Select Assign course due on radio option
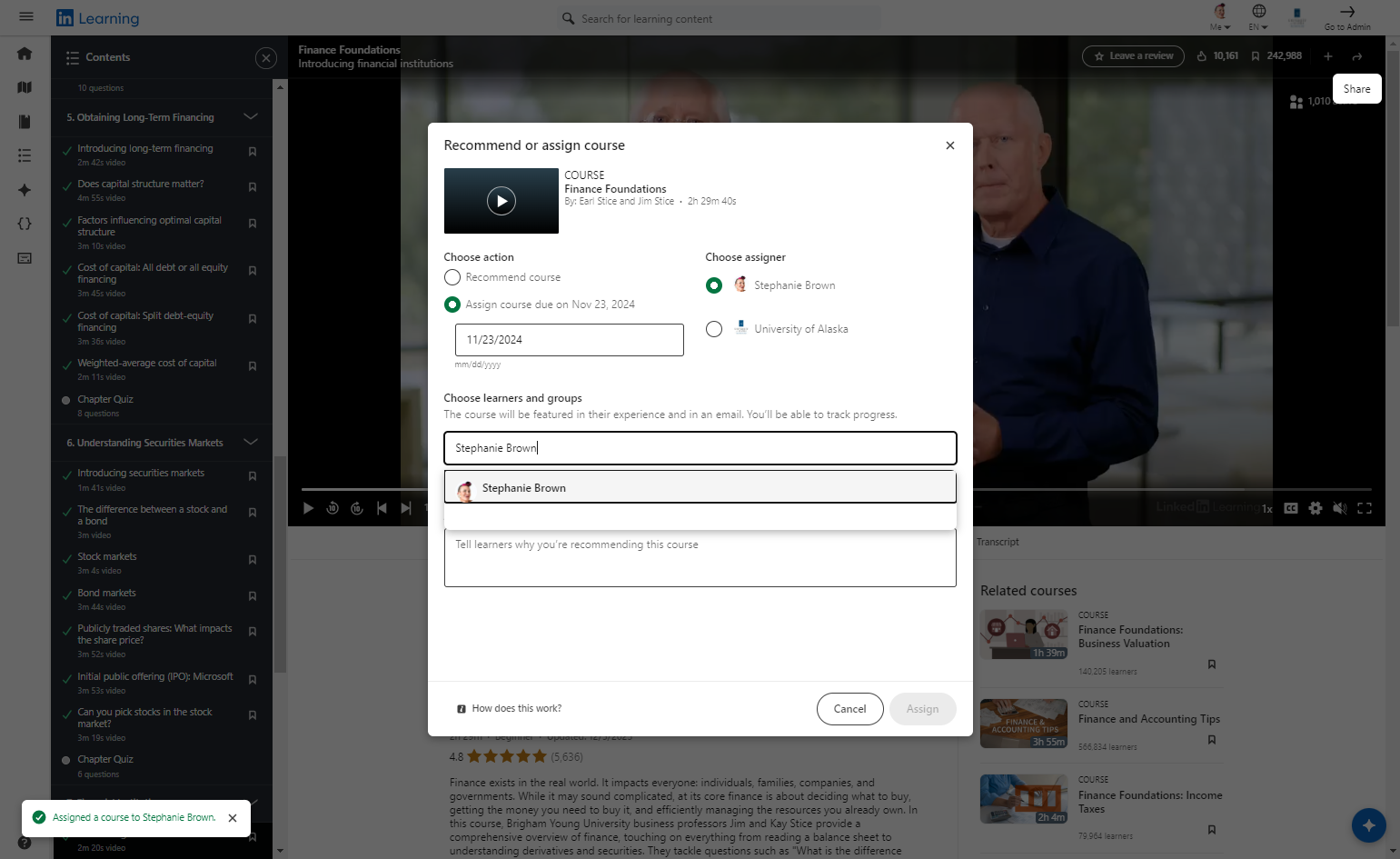This screenshot has width=1400, height=859. click(452, 305)
